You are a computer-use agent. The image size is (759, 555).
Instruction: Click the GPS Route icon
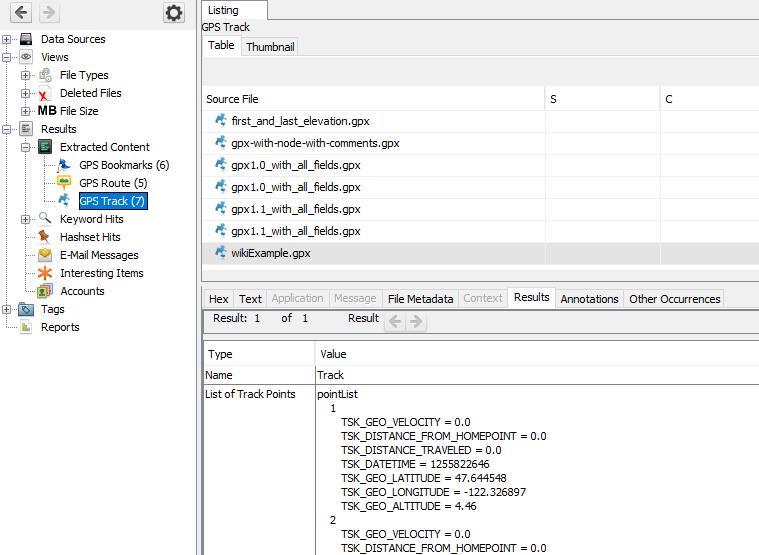coord(64,183)
